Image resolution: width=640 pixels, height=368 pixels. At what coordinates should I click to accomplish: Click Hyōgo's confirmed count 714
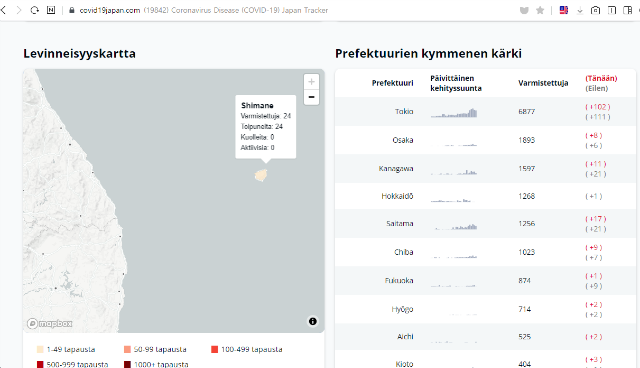point(524,309)
